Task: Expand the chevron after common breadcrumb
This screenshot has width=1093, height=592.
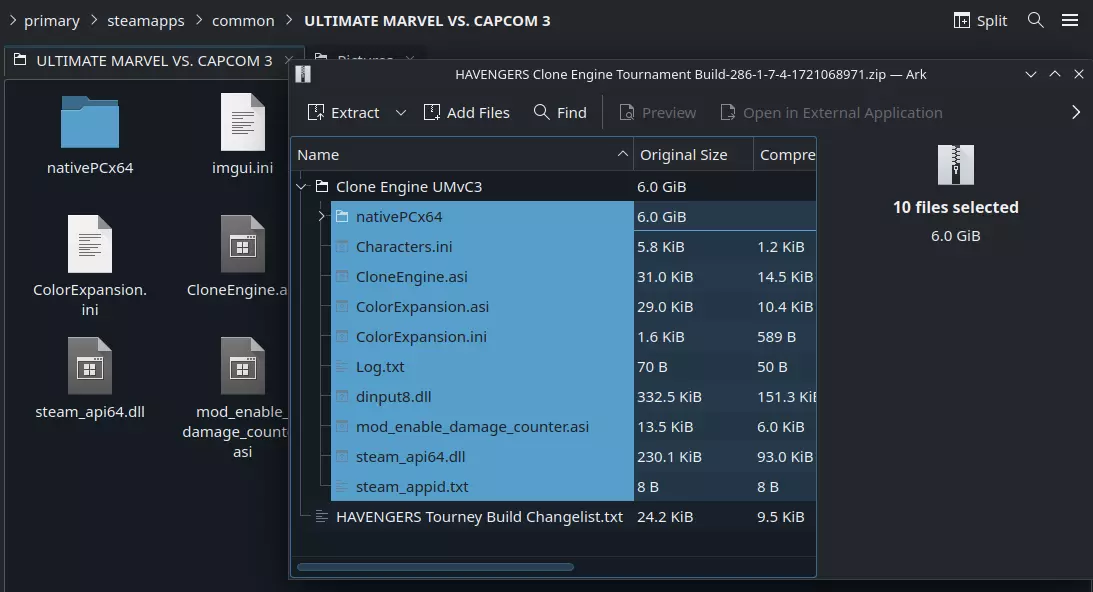Action: coord(289,21)
